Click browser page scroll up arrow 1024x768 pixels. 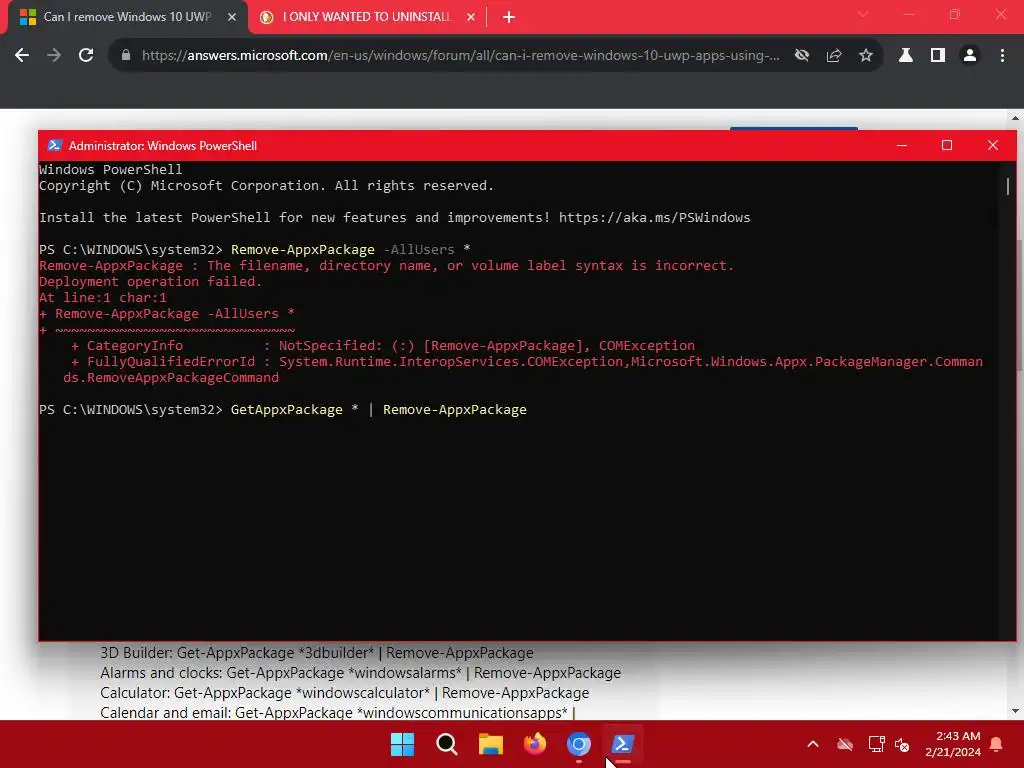1015,118
